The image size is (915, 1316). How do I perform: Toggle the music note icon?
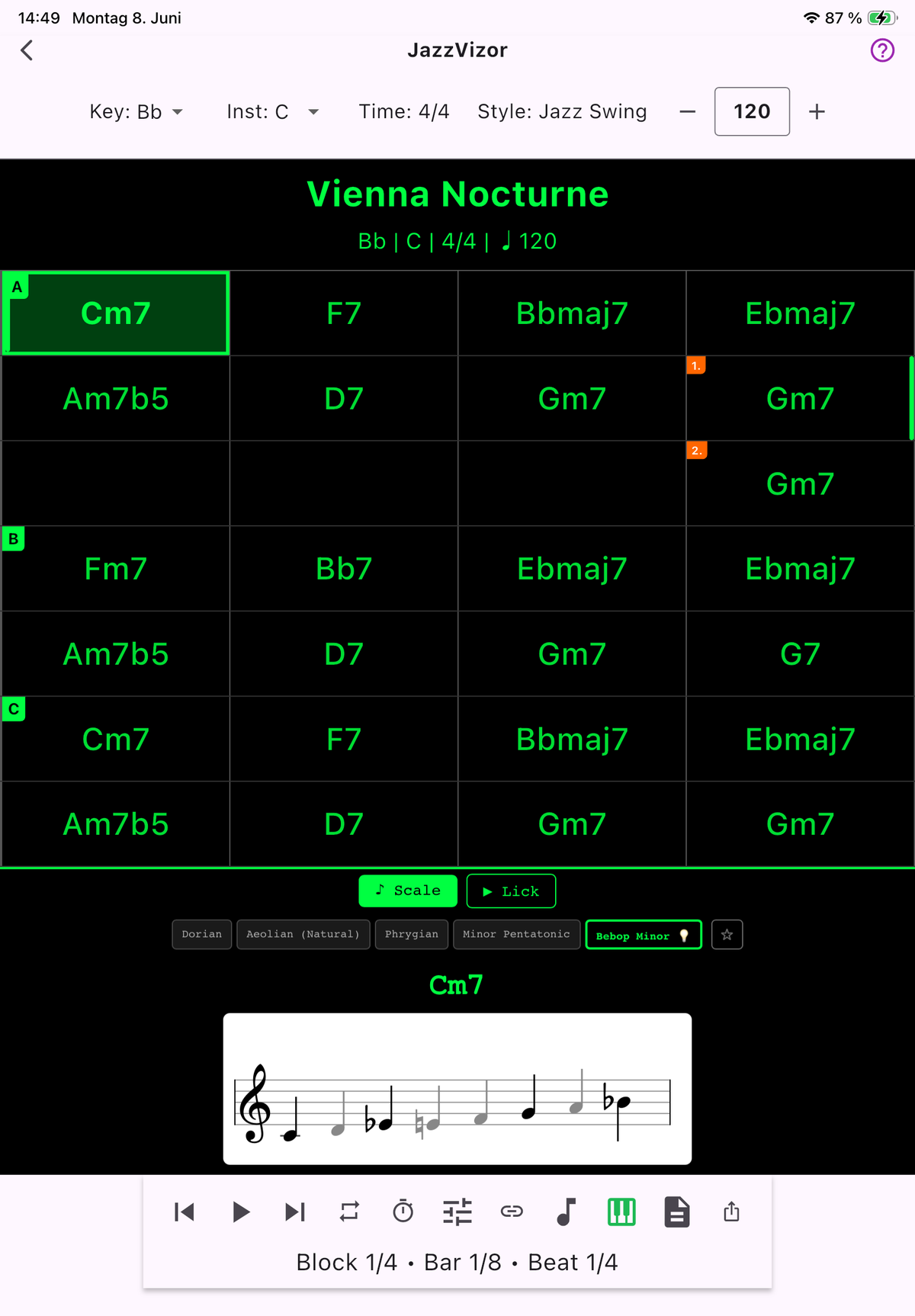(x=567, y=1212)
